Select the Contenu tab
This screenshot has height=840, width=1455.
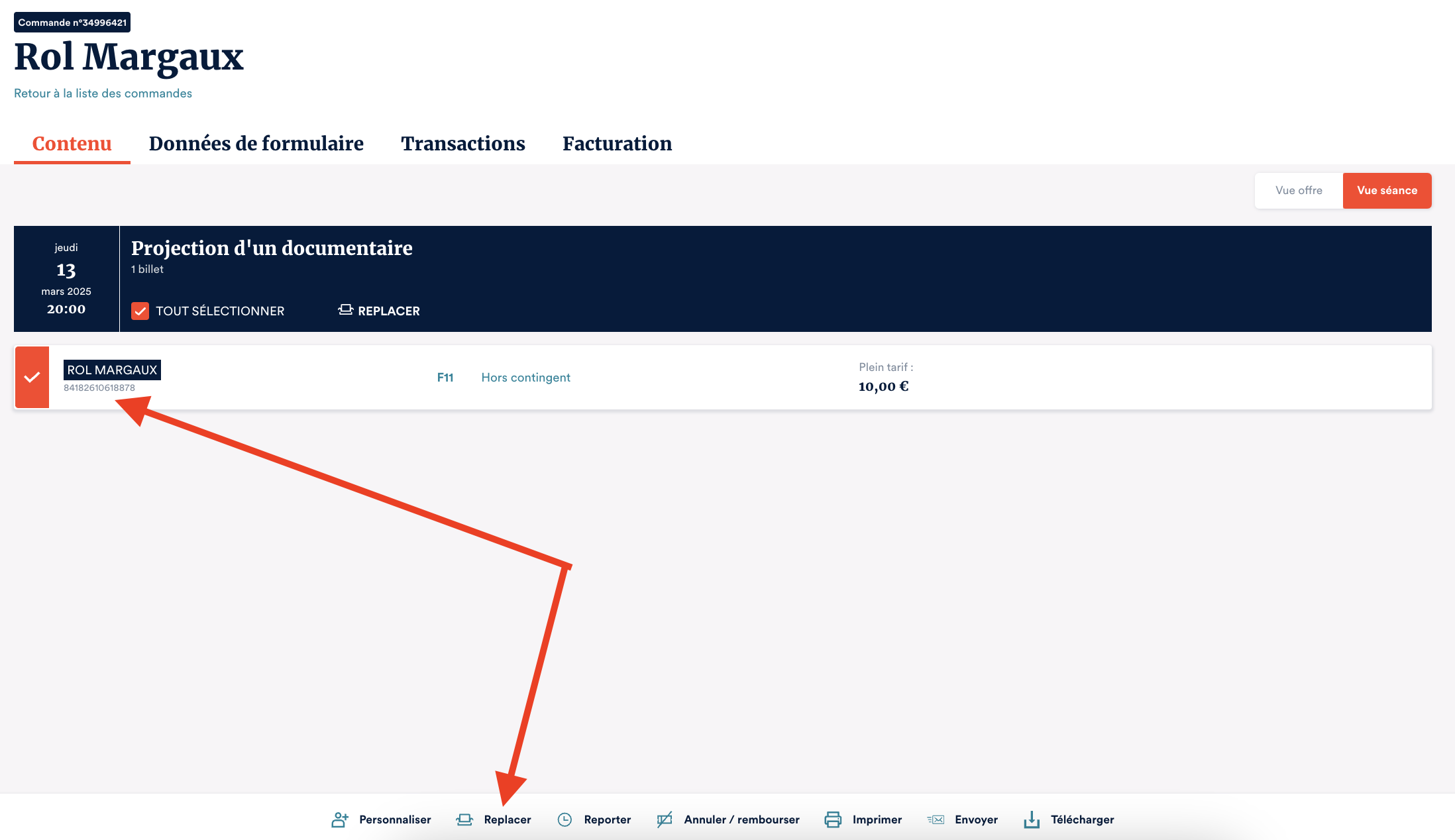tap(72, 143)
